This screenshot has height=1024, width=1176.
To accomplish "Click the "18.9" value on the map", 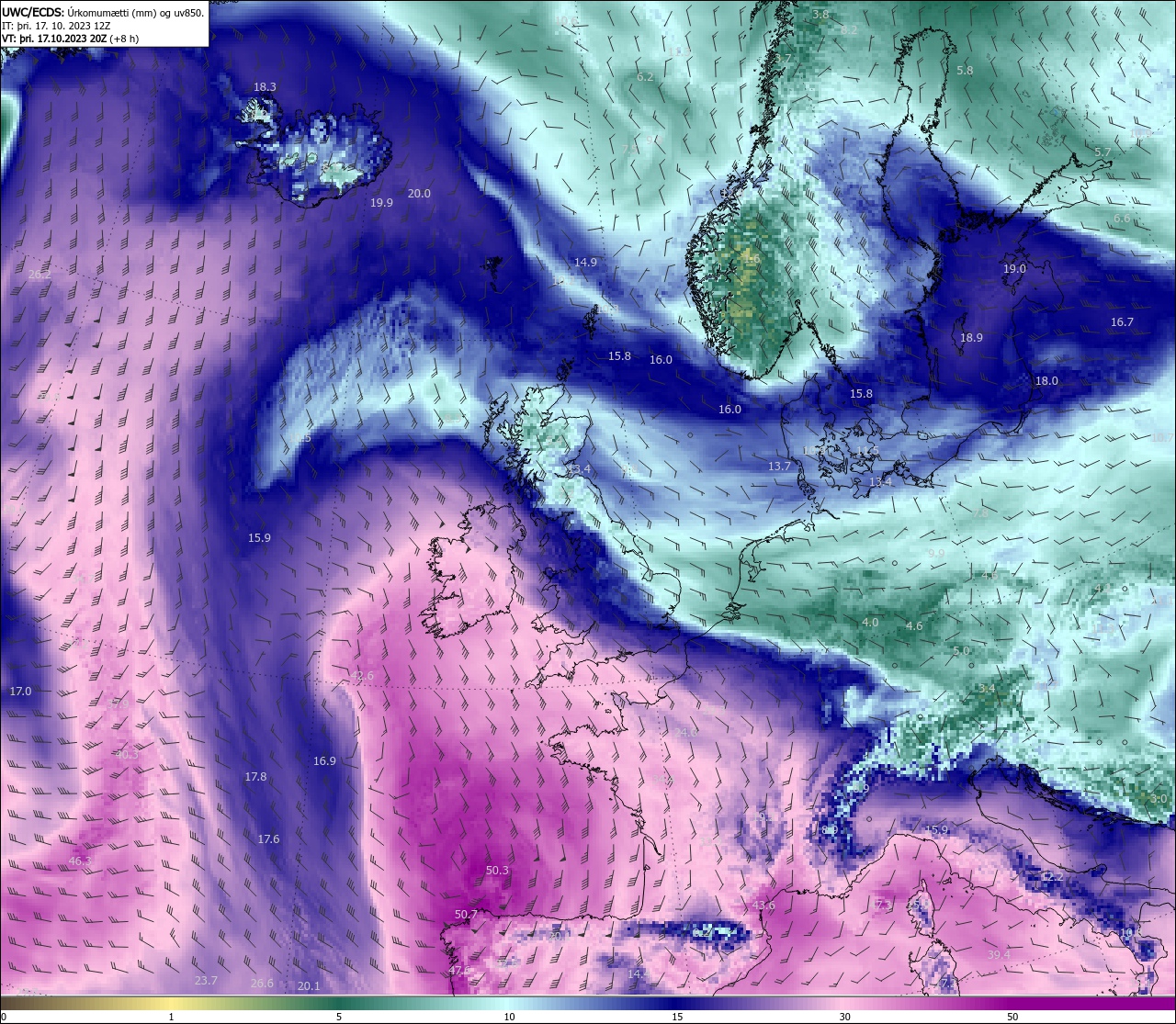I will coord(971,338).
